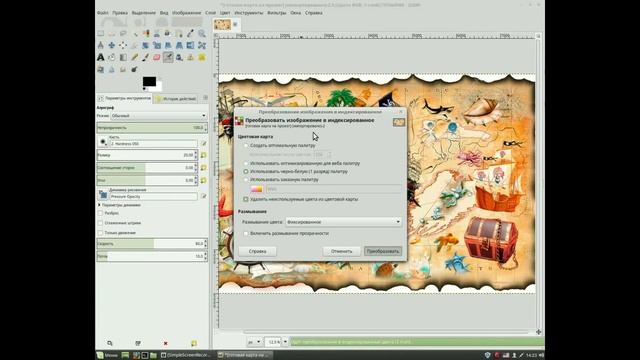640x360 pixels.
Task: Click the image thumbnail tab above the canvas
Action: [x=222, y=25]
